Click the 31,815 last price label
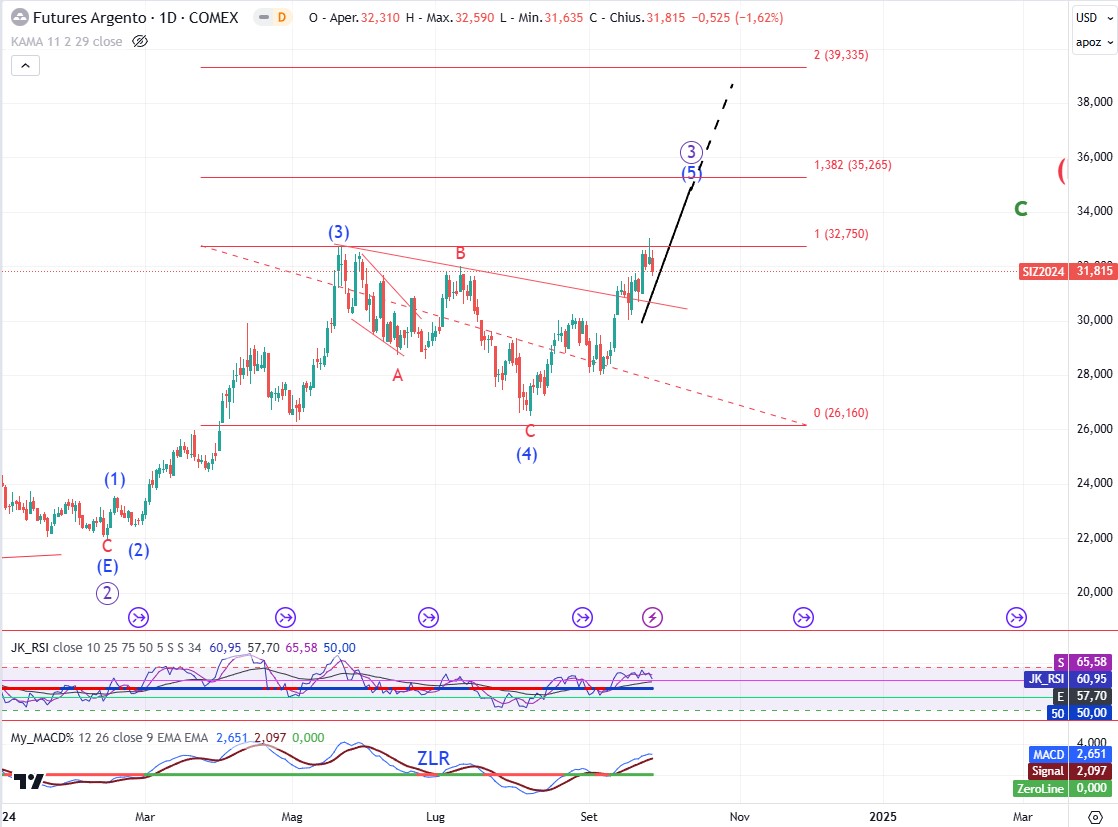 [x=1094, y=271]
